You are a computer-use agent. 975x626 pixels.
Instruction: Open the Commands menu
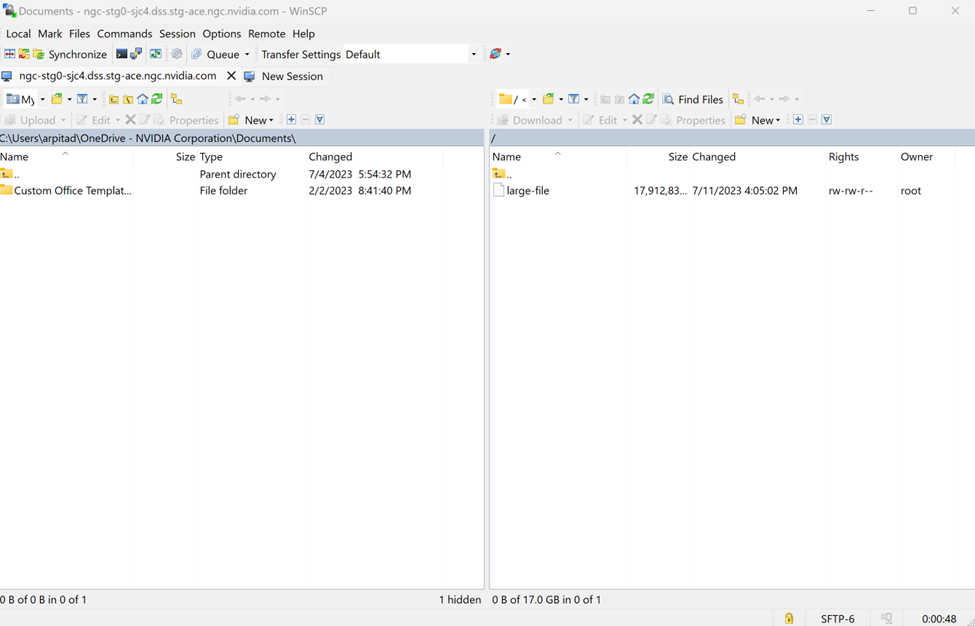click(x=124, y=34)
